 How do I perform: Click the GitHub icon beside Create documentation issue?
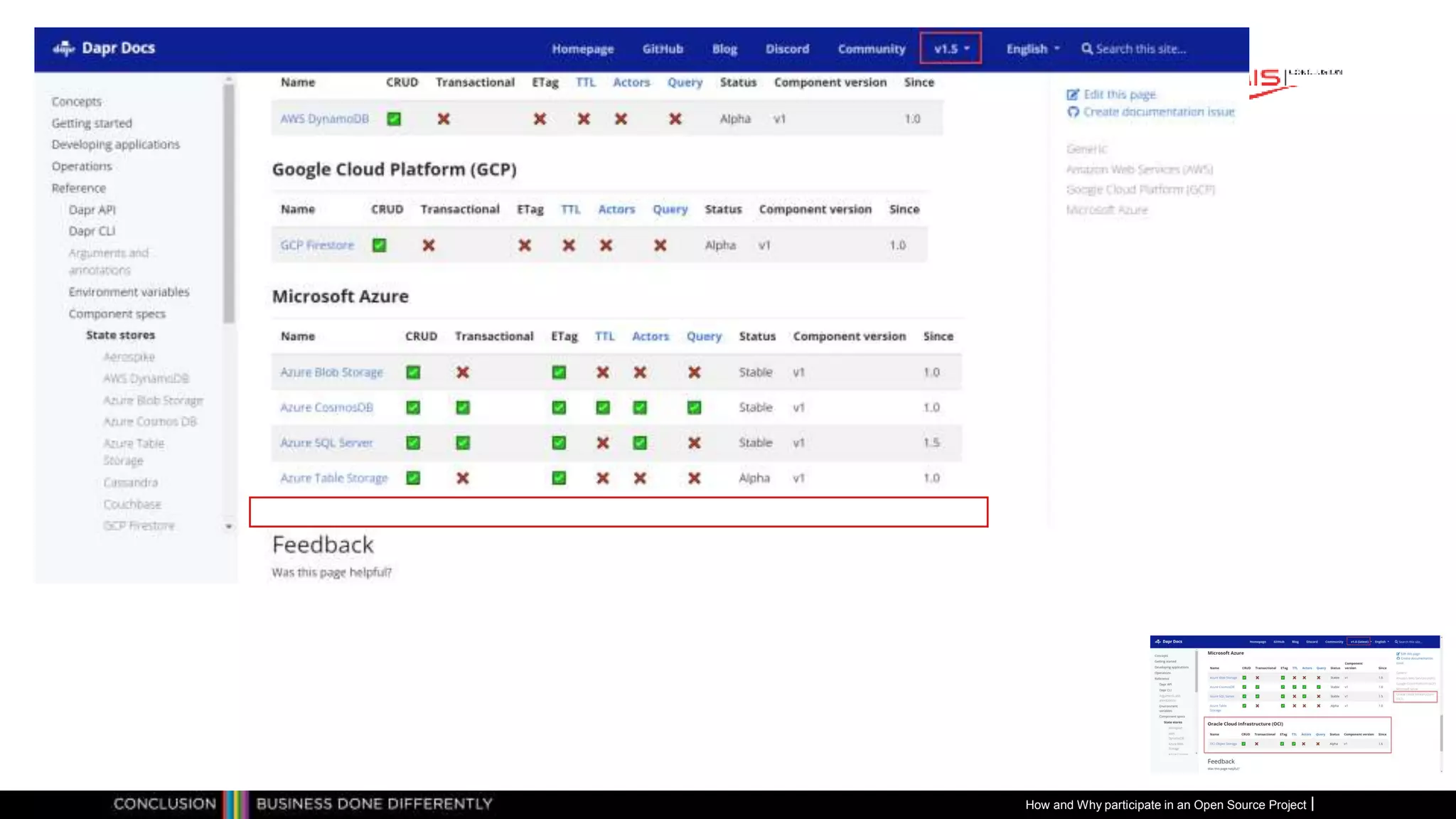[x=1073, y=112]
